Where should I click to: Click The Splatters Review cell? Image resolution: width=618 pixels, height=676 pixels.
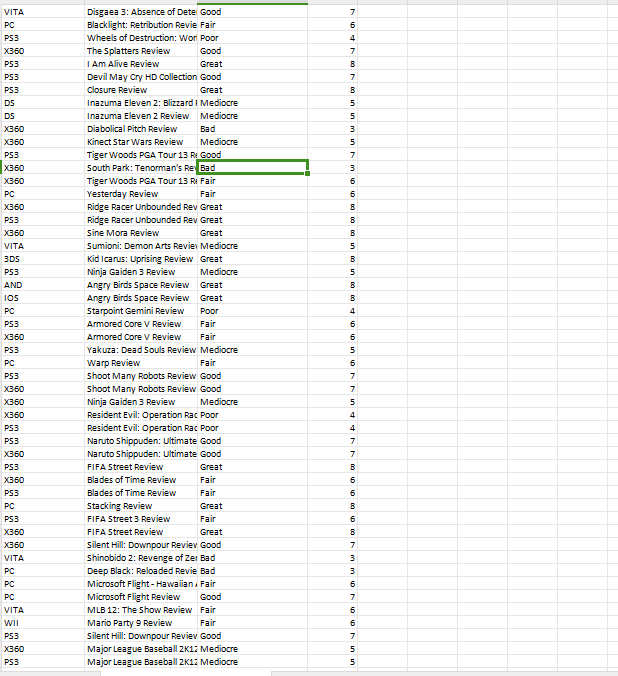coord(141,51)
